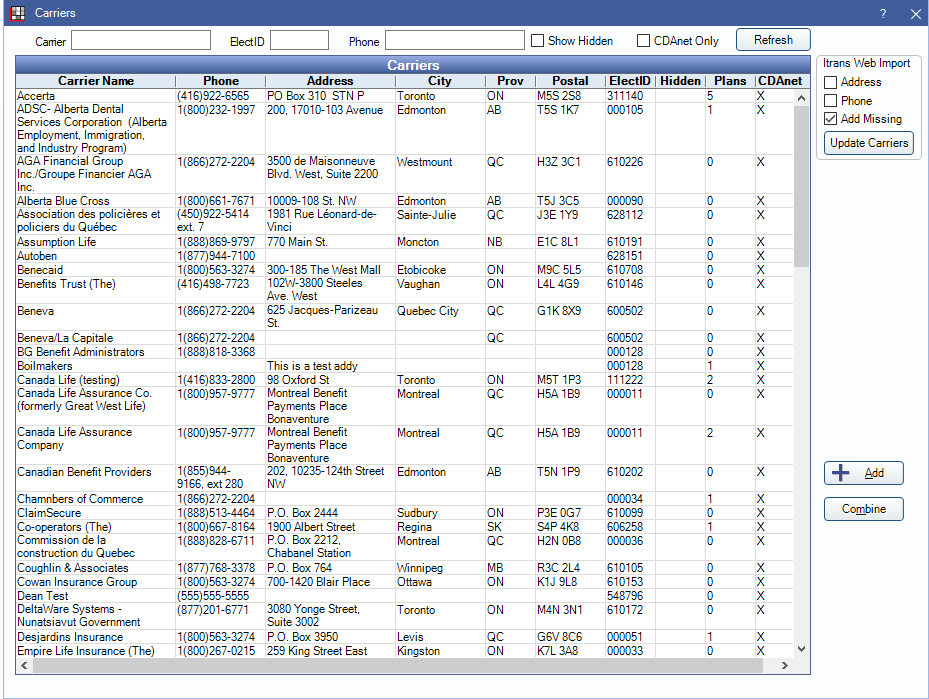This screenshot has width=929, height=699.
Task: Uncheck the Add Missing checkbox
Action: point(831,119)
